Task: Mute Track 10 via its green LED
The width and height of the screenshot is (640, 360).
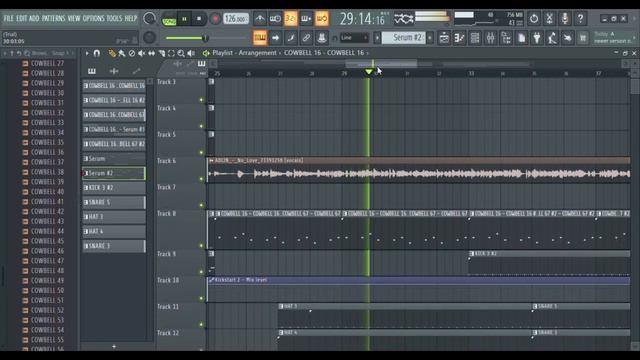Action: tap(201, 298)
